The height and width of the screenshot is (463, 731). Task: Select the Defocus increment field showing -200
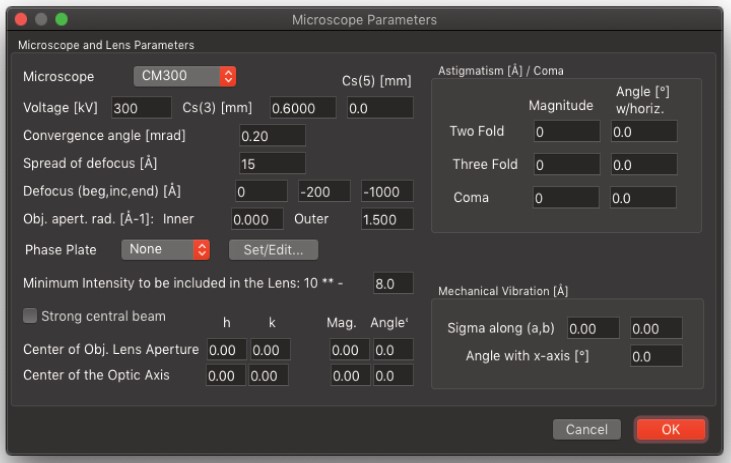(x=324, y=191)
